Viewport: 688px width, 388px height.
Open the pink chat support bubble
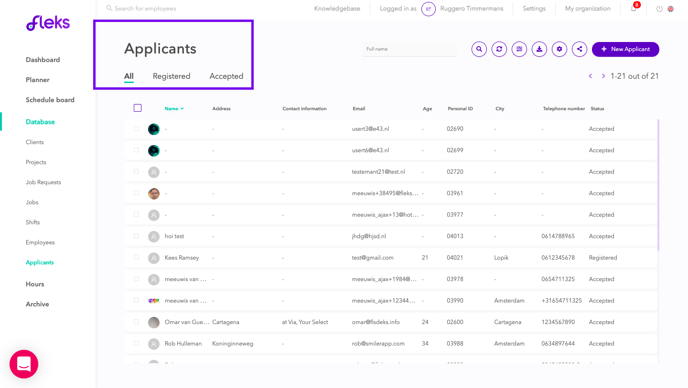[24, 364]
